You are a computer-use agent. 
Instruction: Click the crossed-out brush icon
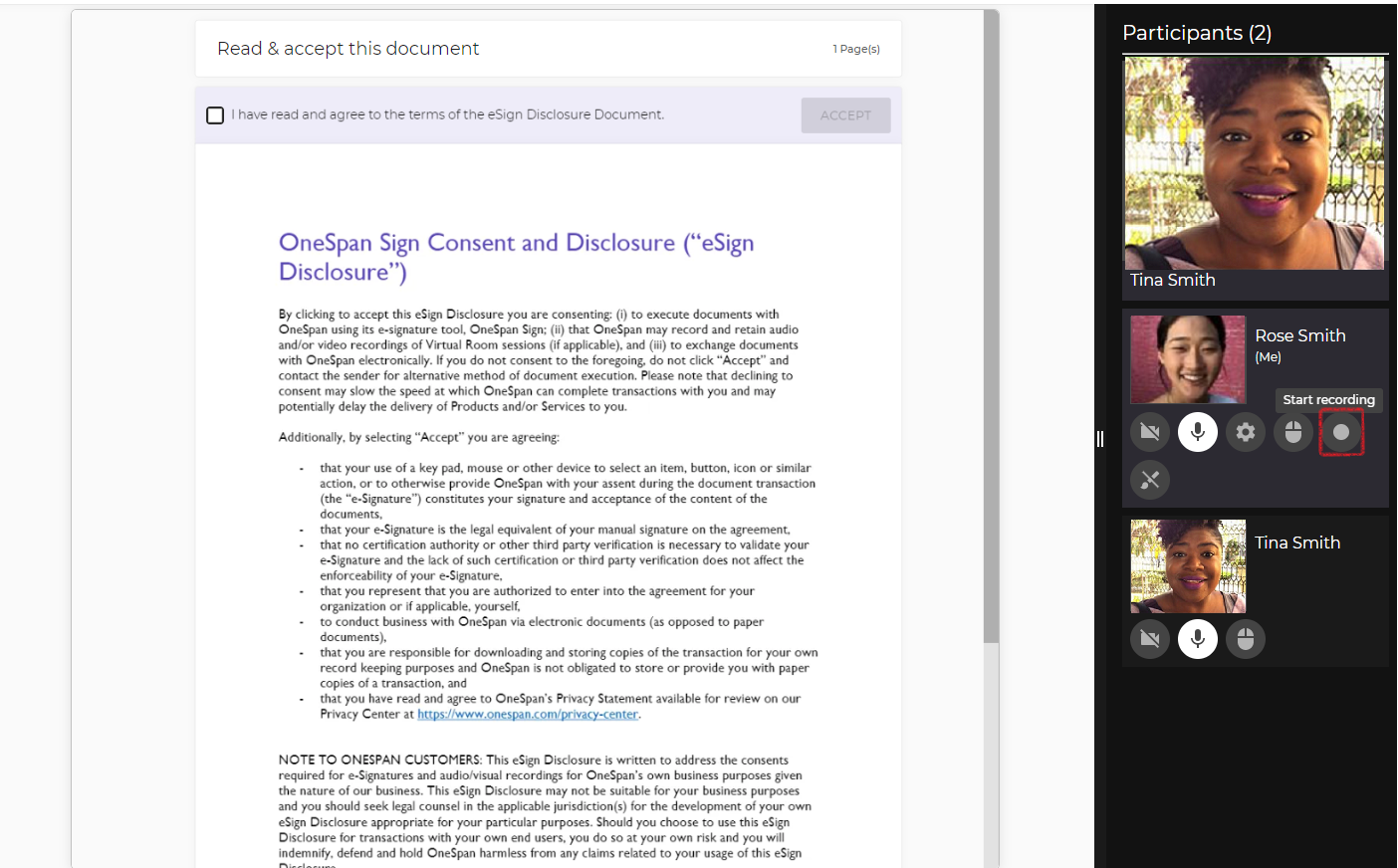point(1150,480)
